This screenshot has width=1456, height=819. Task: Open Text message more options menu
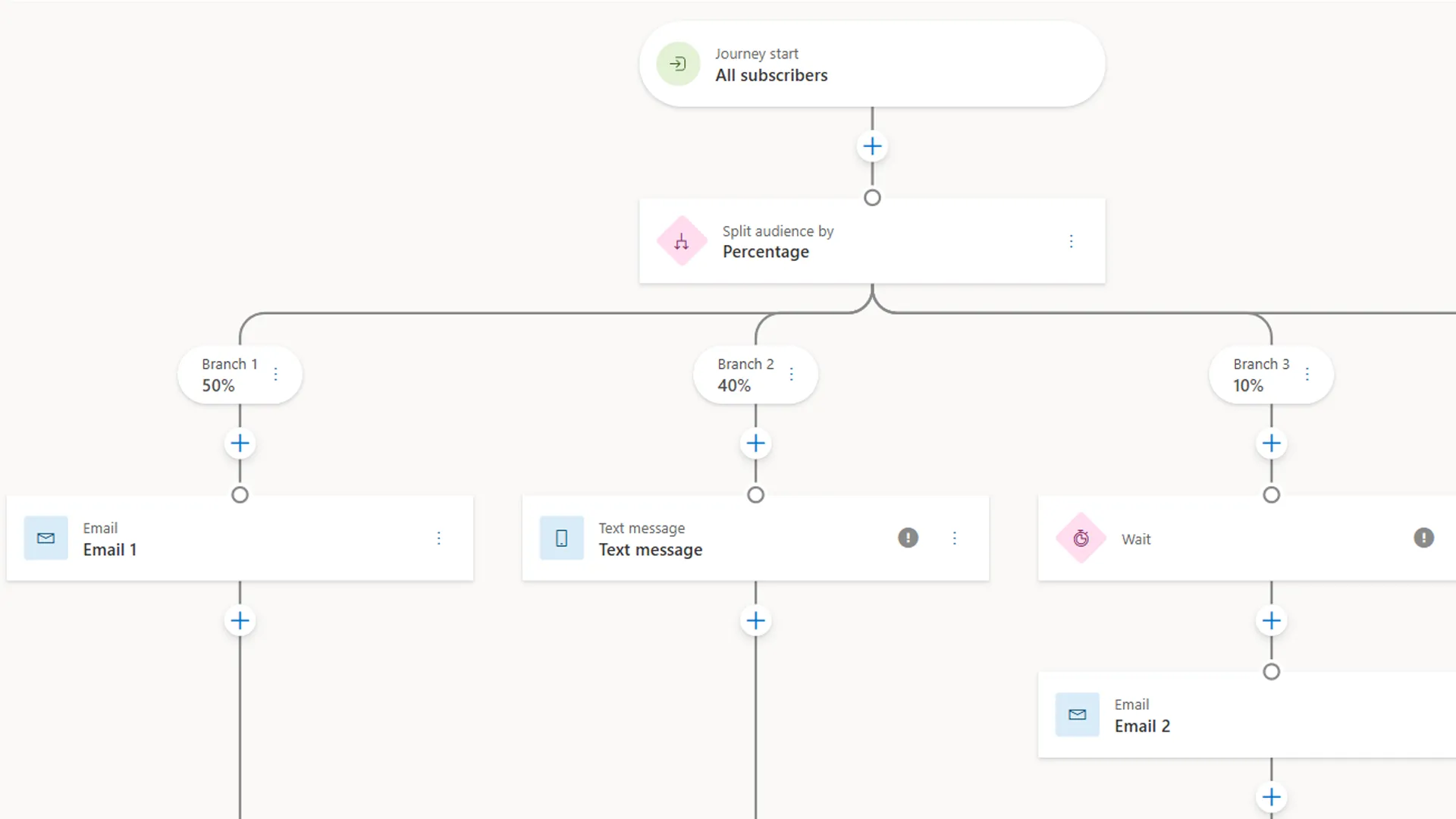pos(954,538)
